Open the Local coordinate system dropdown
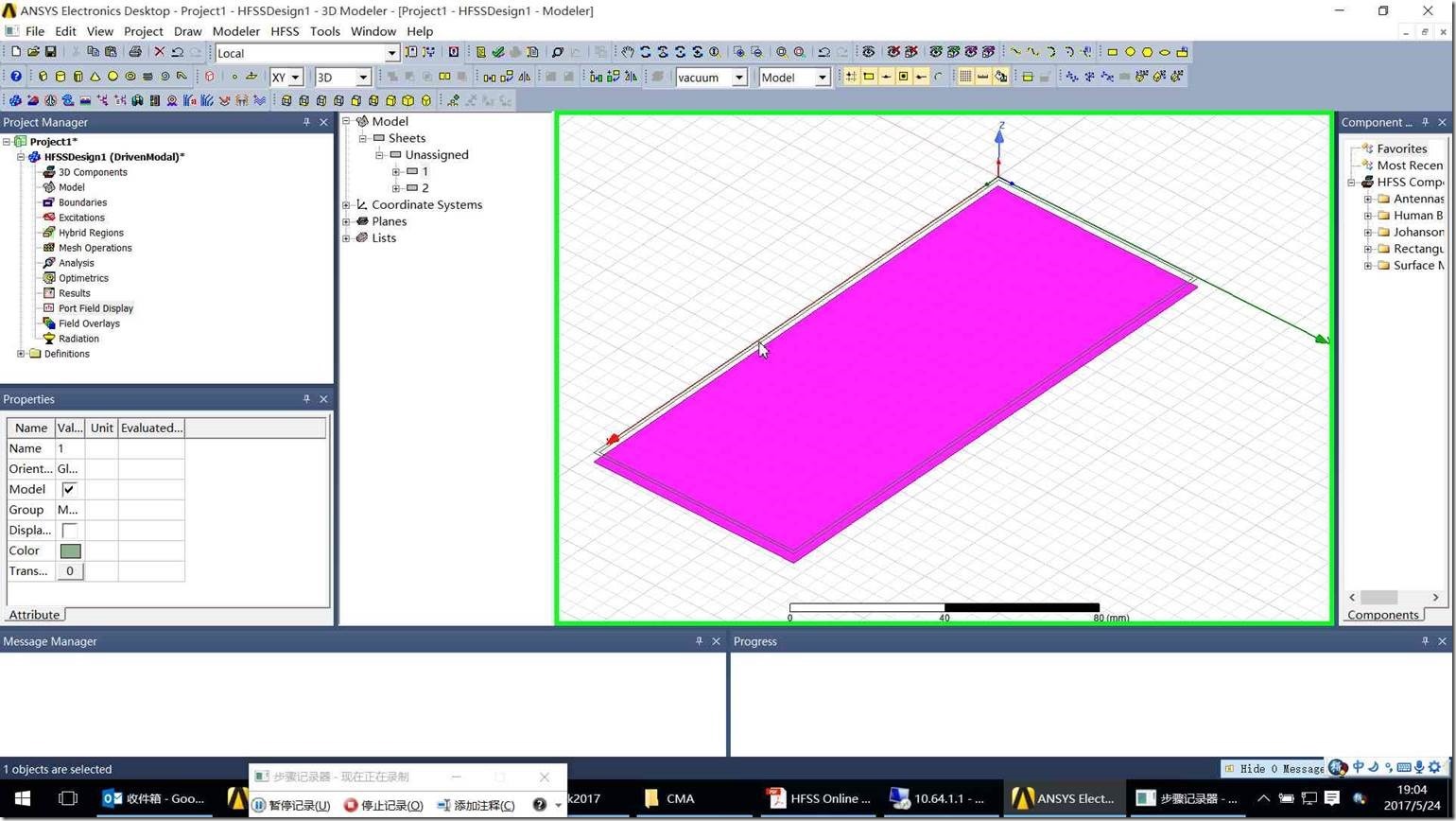This screenshot has height=821, width=1456. [391, 53]
